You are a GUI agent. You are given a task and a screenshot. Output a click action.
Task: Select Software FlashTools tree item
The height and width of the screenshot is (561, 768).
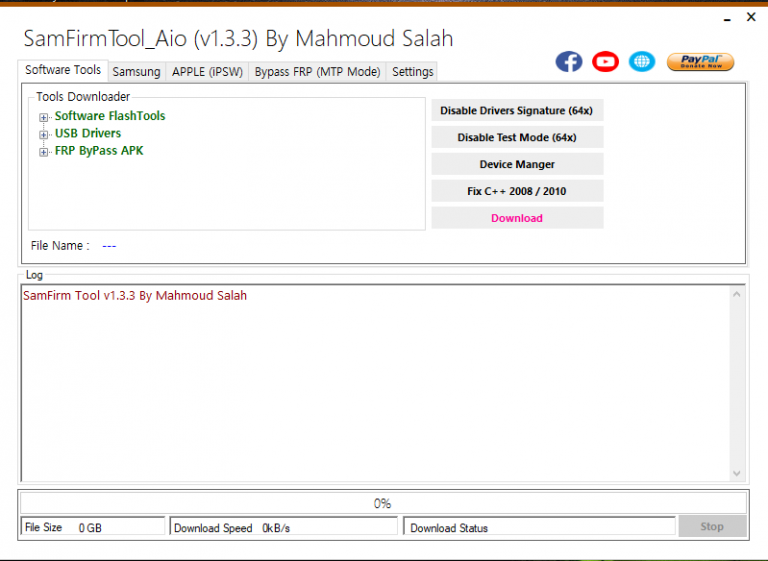pos(110,116)
